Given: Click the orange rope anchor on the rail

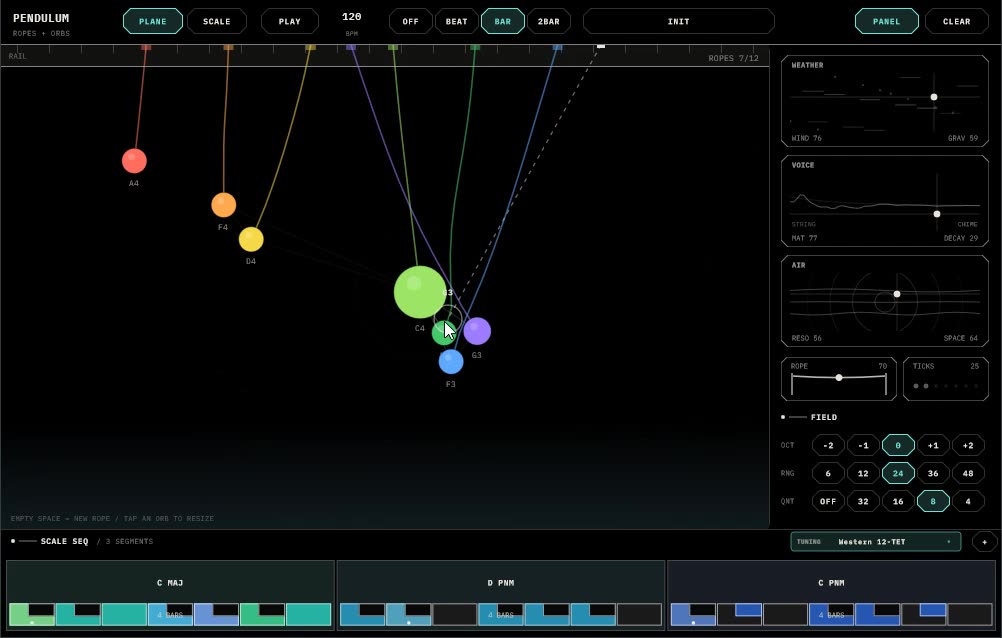Looking at the screenshot, I should coord(228,47).
